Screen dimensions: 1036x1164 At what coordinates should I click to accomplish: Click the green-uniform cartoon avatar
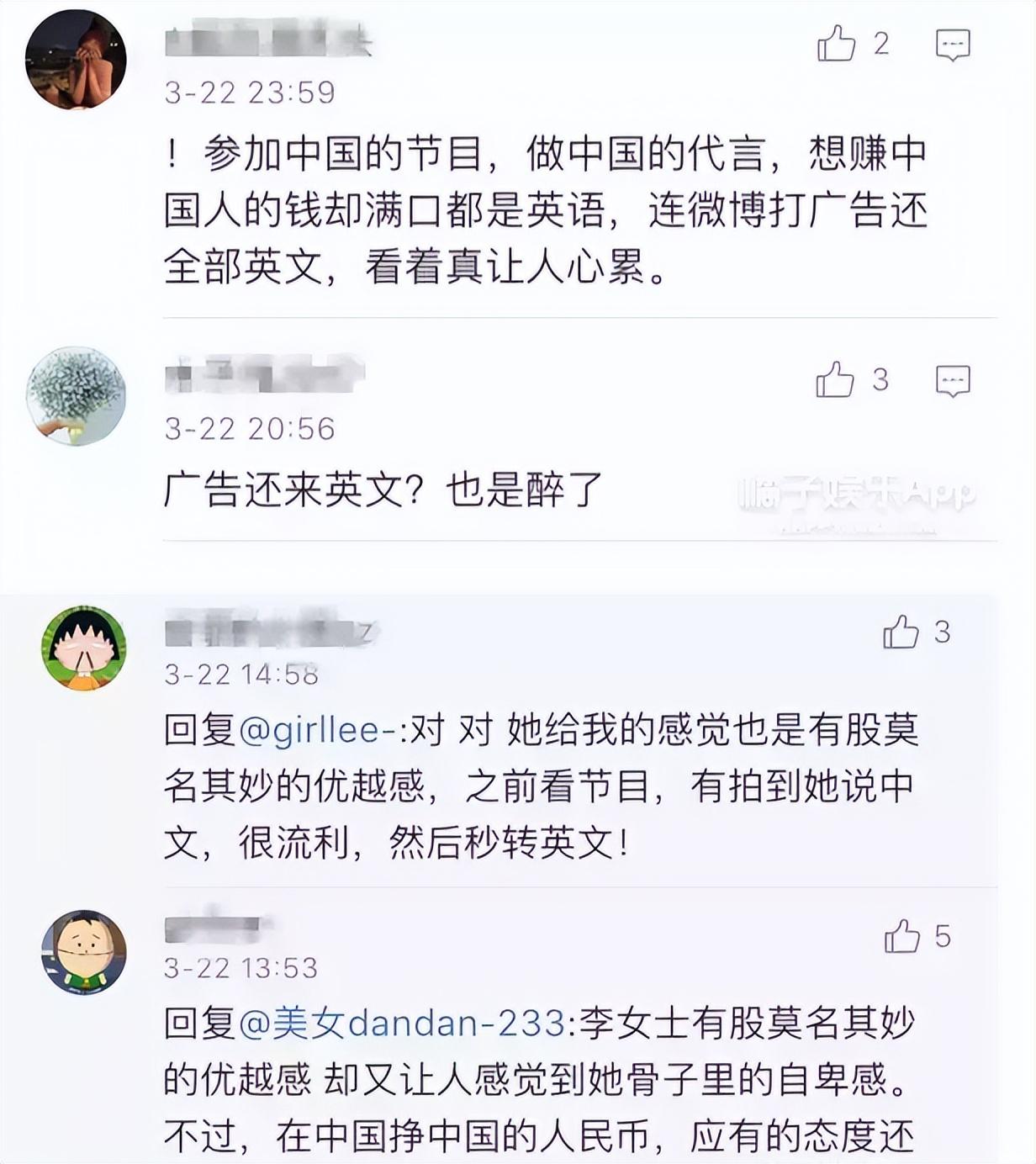(x=83, y=952)
